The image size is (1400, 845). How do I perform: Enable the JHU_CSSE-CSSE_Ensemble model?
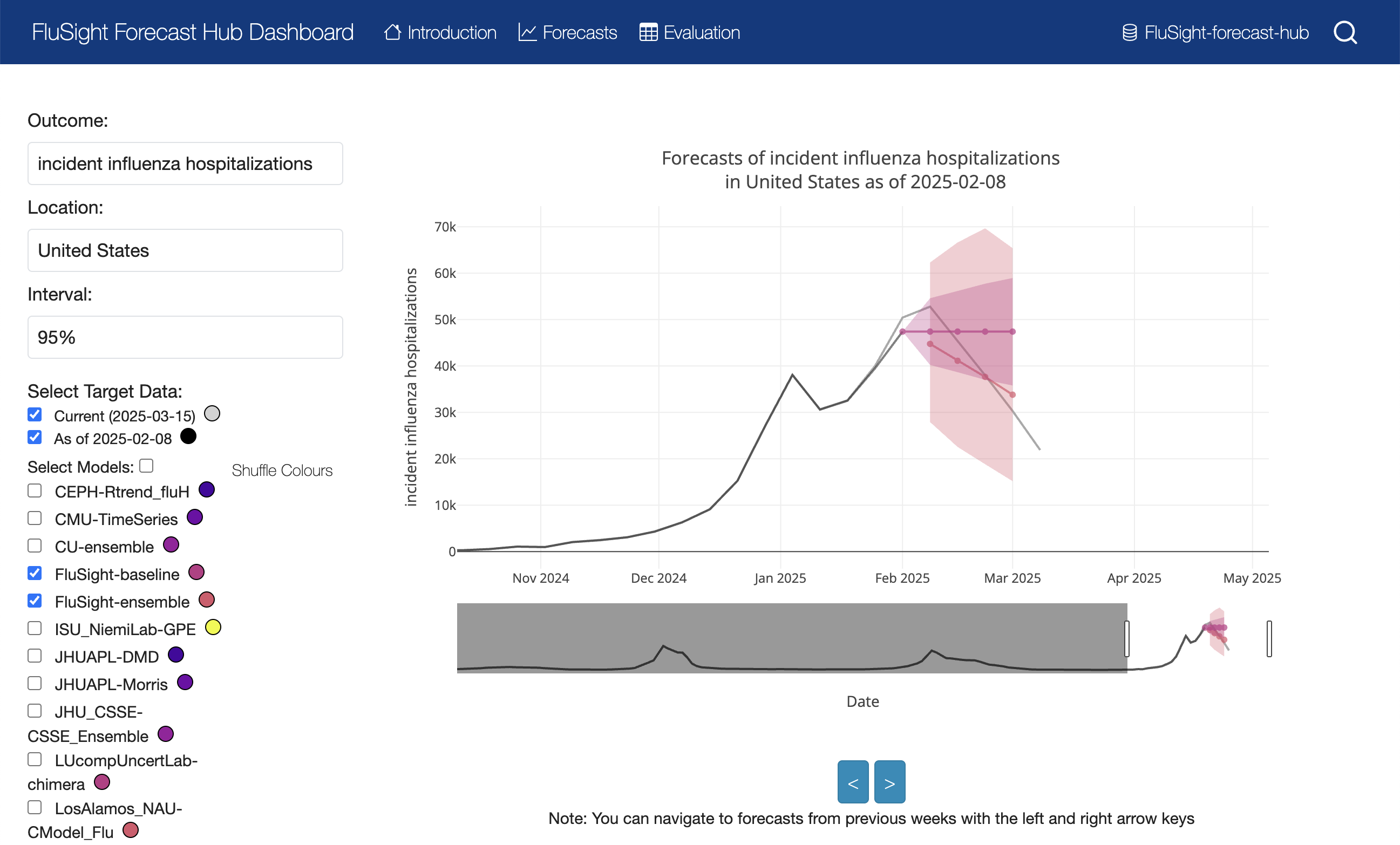coord(35,711)
